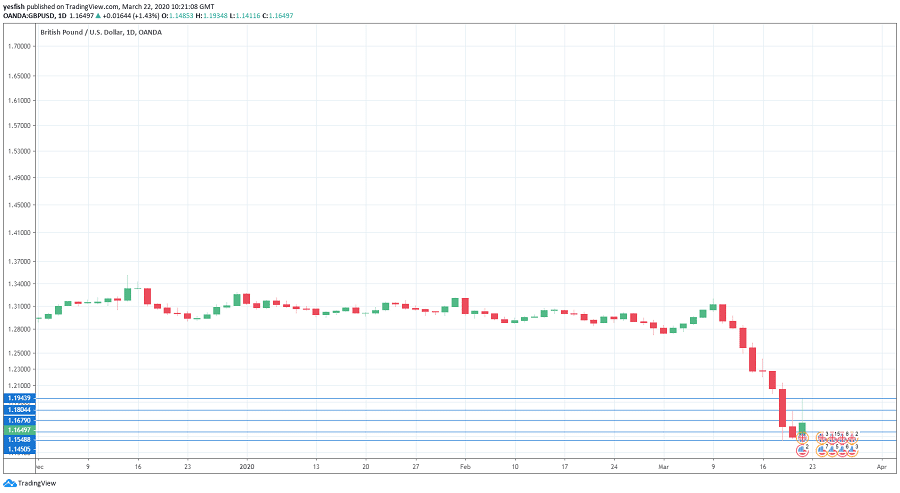Click the 1.25000 price axis label
Screen dimensions: 900x493
click(x=19, y=354)
